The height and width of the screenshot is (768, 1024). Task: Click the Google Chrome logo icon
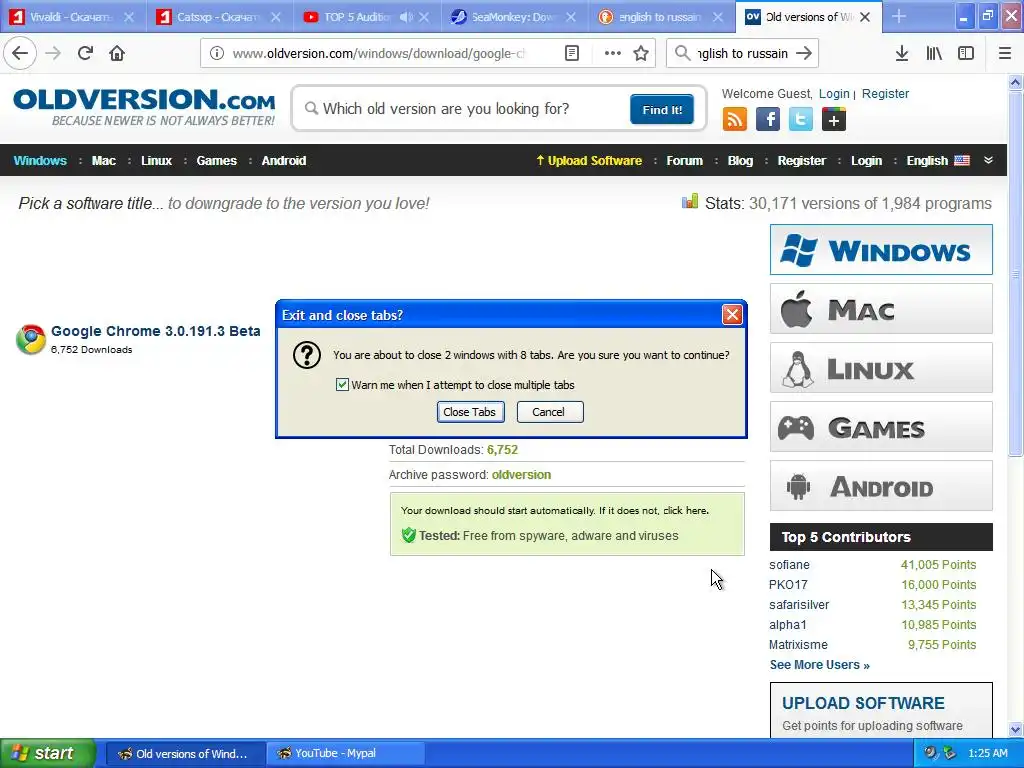click(x=31, y=340)
